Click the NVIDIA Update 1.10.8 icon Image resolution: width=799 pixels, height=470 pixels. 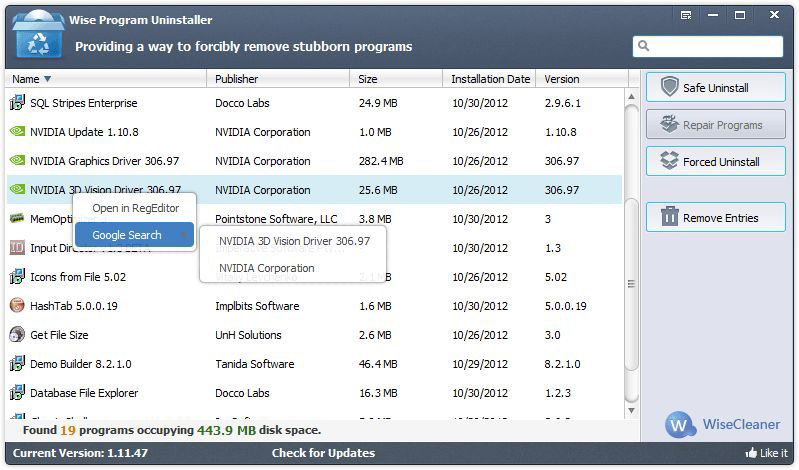(x=17, y=132)
